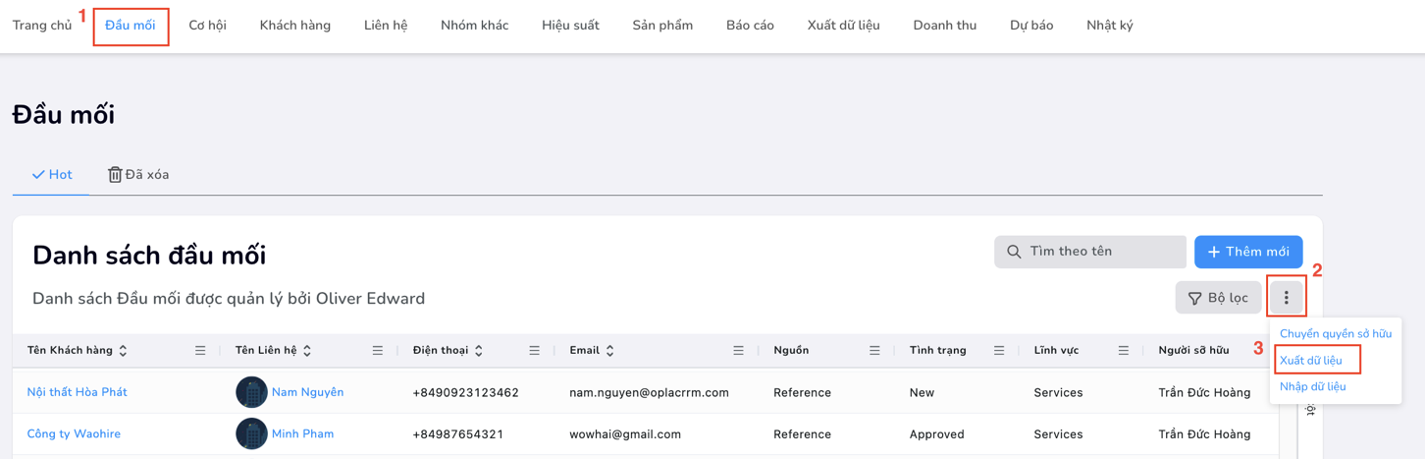Open the Dự báo navigation item
Image resolution: width=1426 pixels, height=462 pixels.
1032,25
